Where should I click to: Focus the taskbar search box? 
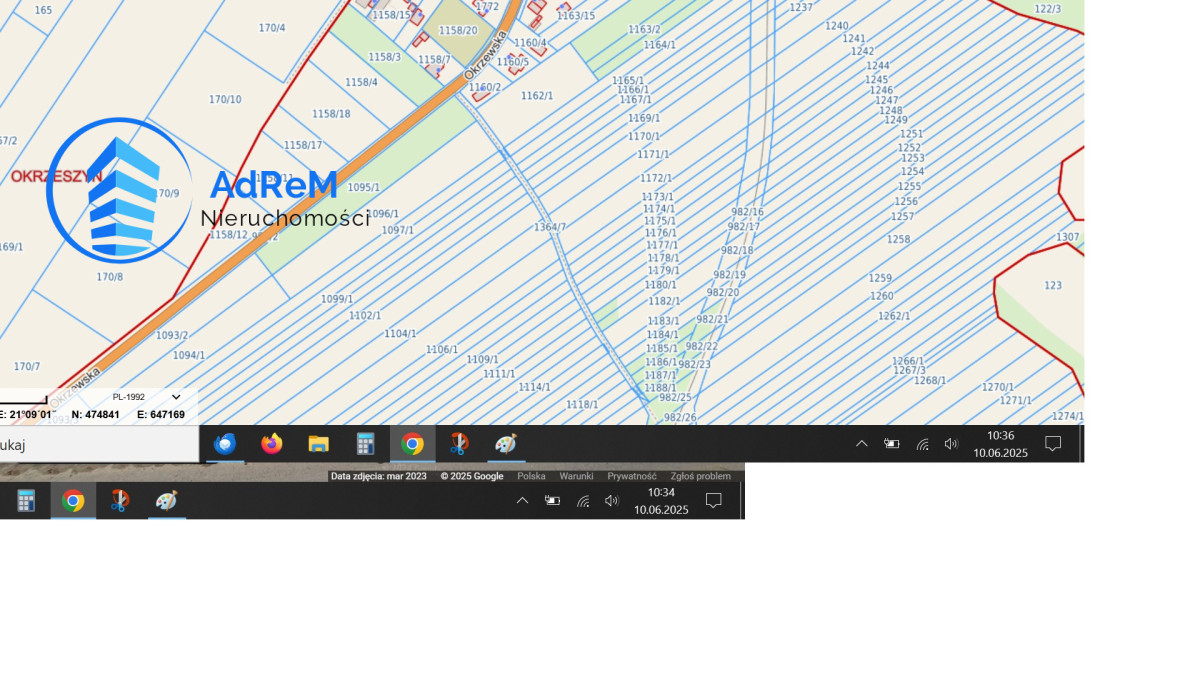[99, 445]
